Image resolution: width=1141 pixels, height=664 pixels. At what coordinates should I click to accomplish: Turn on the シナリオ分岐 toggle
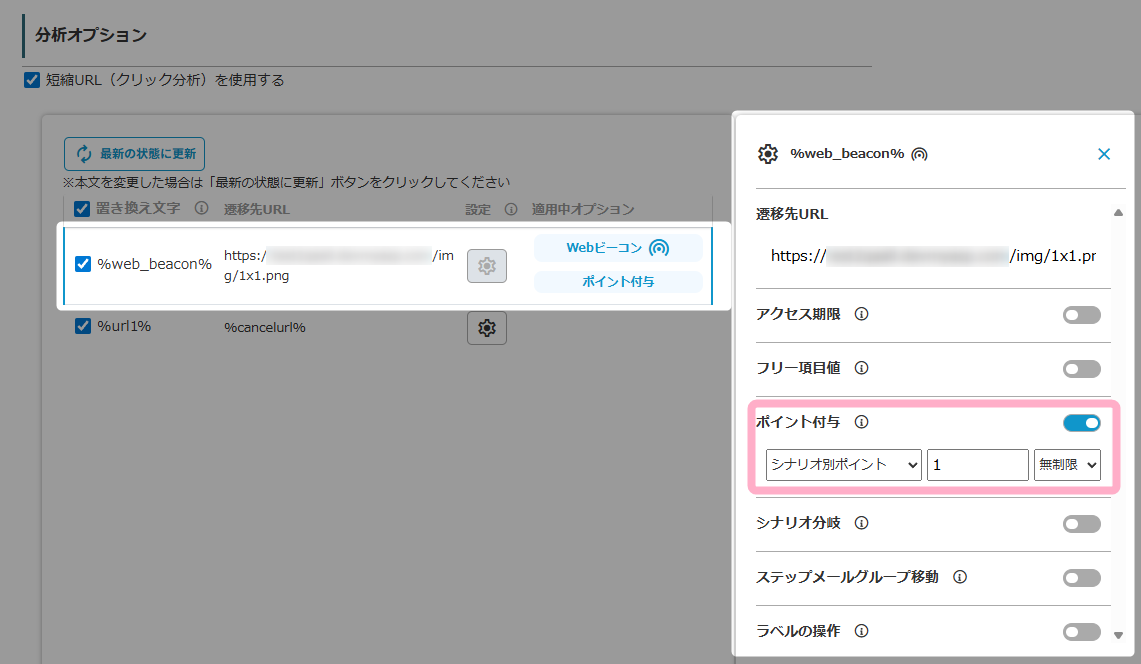coord(1081,524)
